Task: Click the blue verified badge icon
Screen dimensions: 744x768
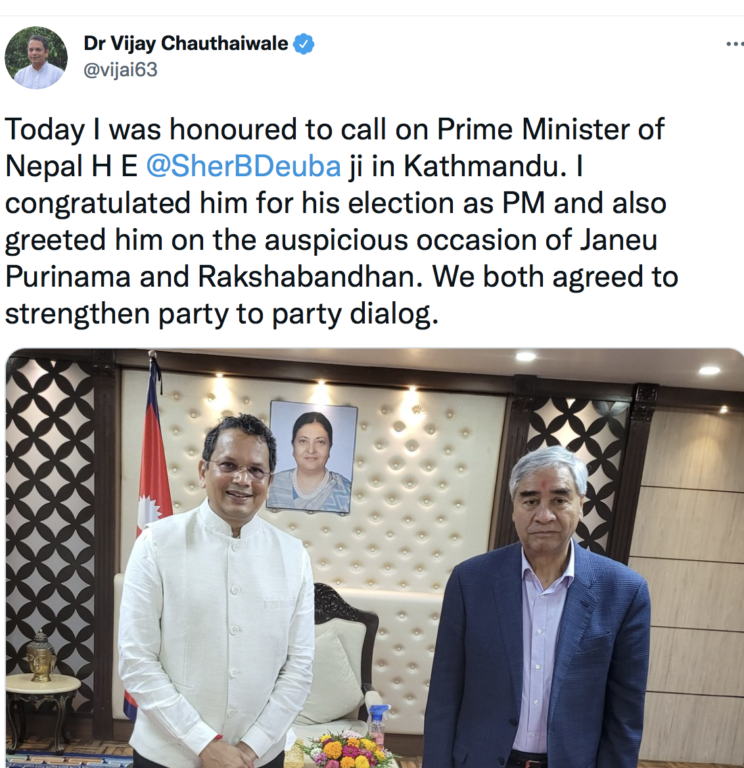Action: [x=304, y=44]
